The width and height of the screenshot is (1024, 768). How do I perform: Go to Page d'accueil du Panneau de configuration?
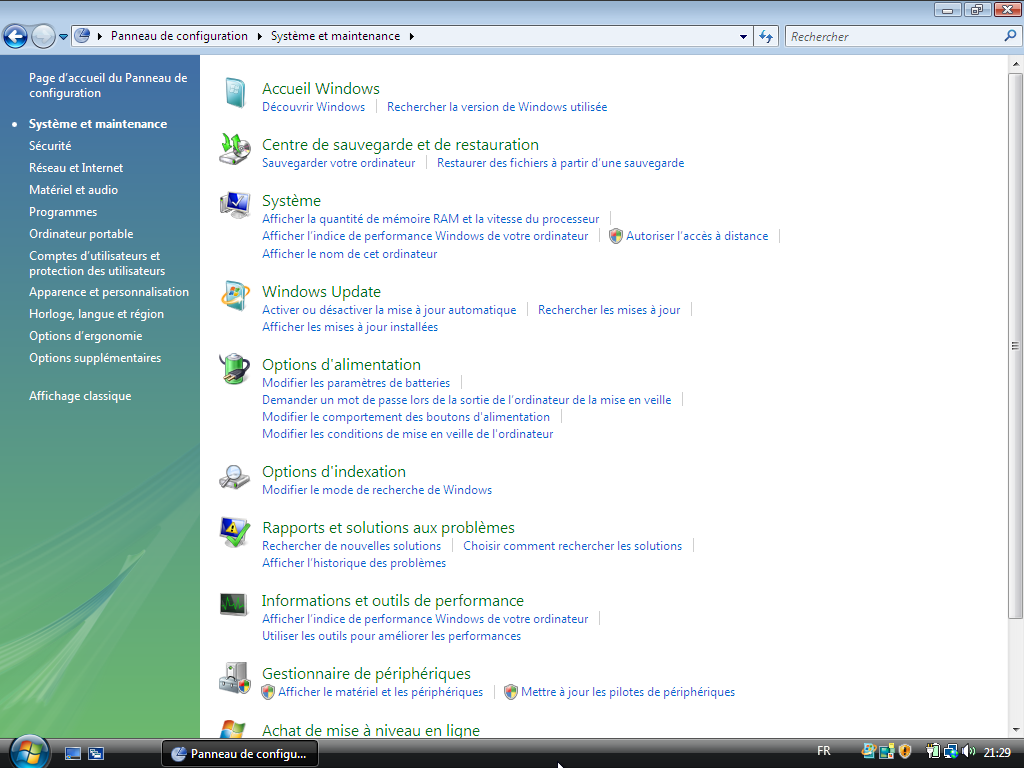click(108, 86)
